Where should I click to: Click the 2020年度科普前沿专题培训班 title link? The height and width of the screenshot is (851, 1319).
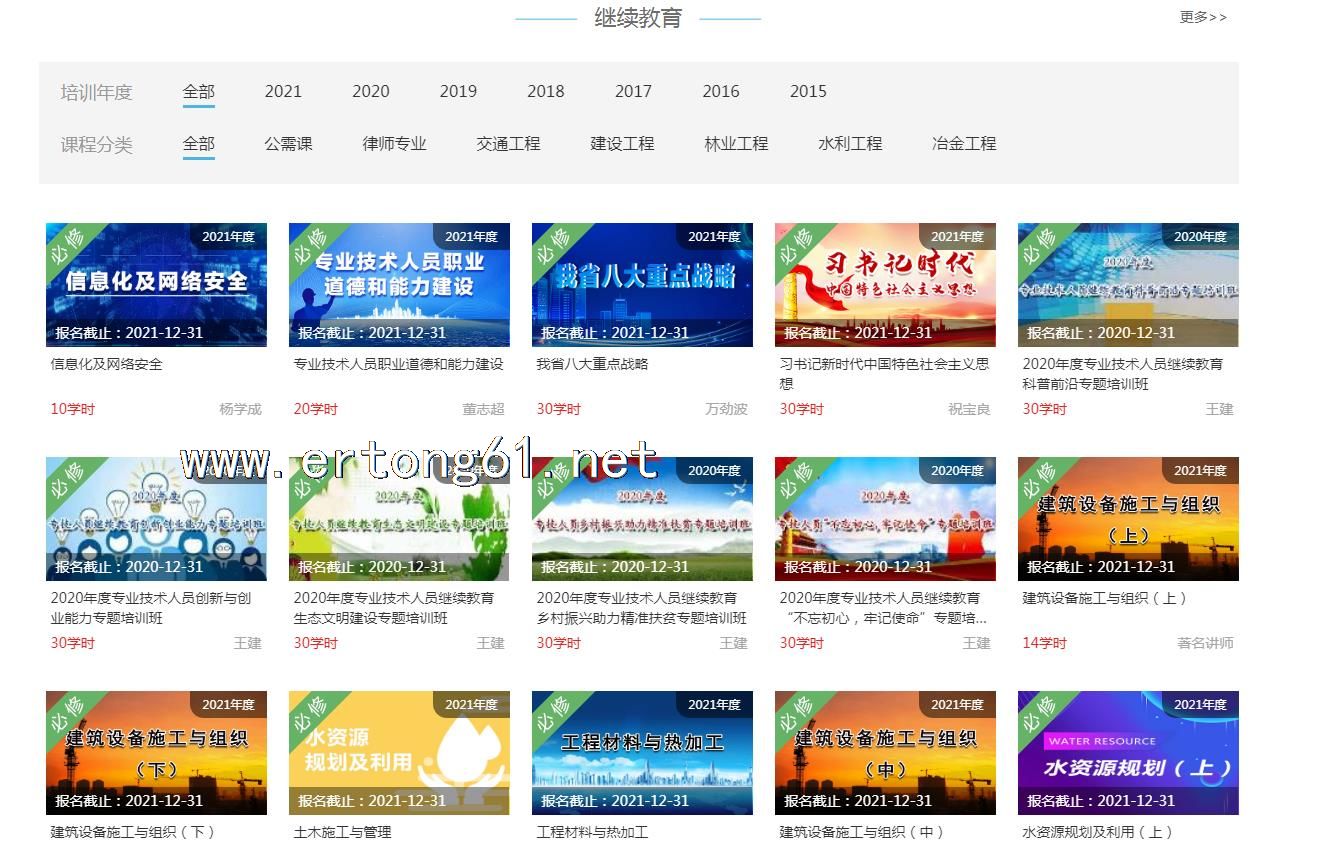pyautogui.click(x=1122, y=374)
